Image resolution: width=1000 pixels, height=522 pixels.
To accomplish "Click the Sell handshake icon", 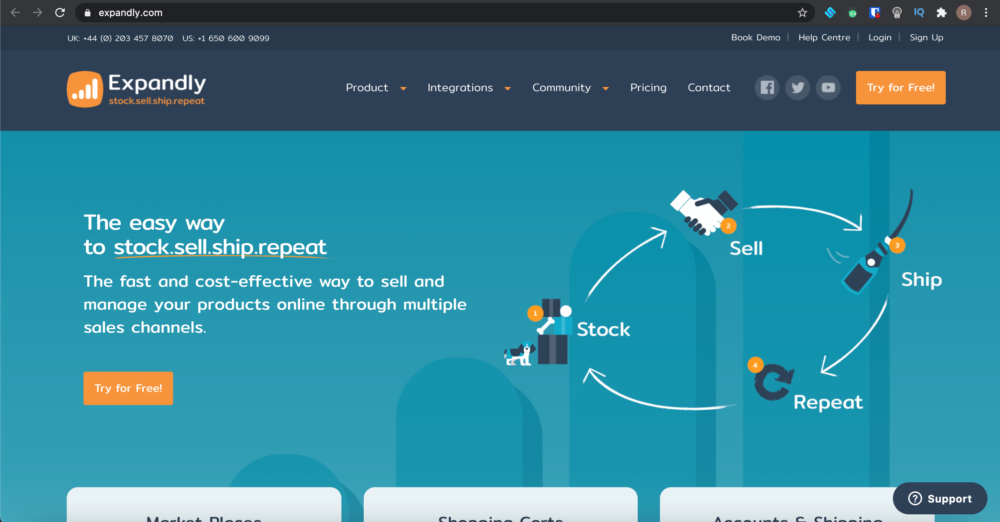I will tap(704, 212).
